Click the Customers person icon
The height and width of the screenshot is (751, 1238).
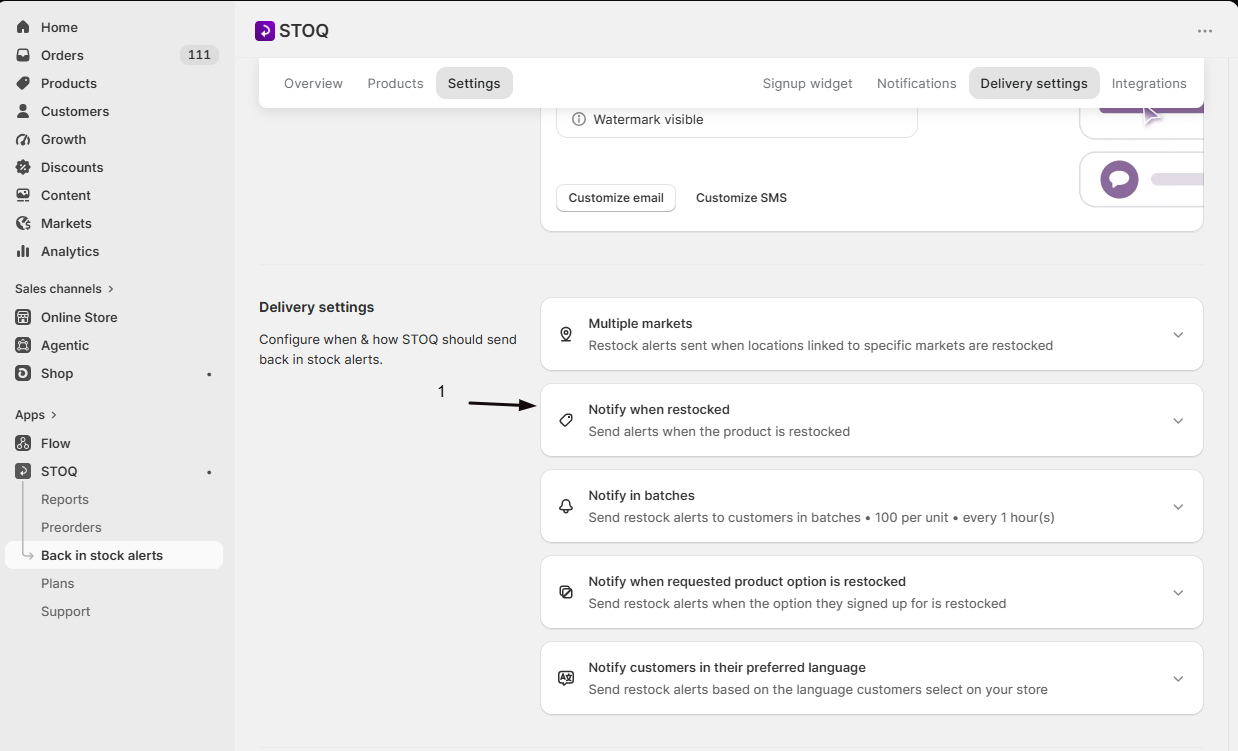23,111
